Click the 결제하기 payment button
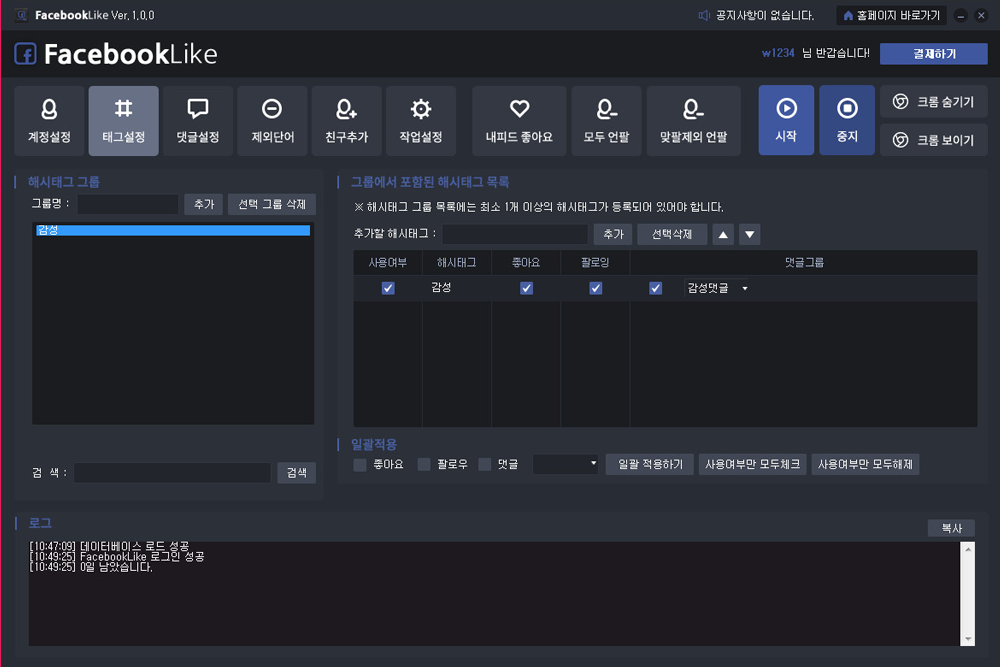1000x667 pixels. point(934,54)
